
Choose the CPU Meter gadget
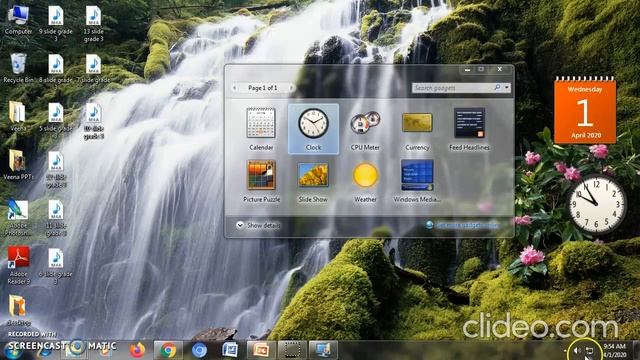pyautogui.click(x=365, y=129)
